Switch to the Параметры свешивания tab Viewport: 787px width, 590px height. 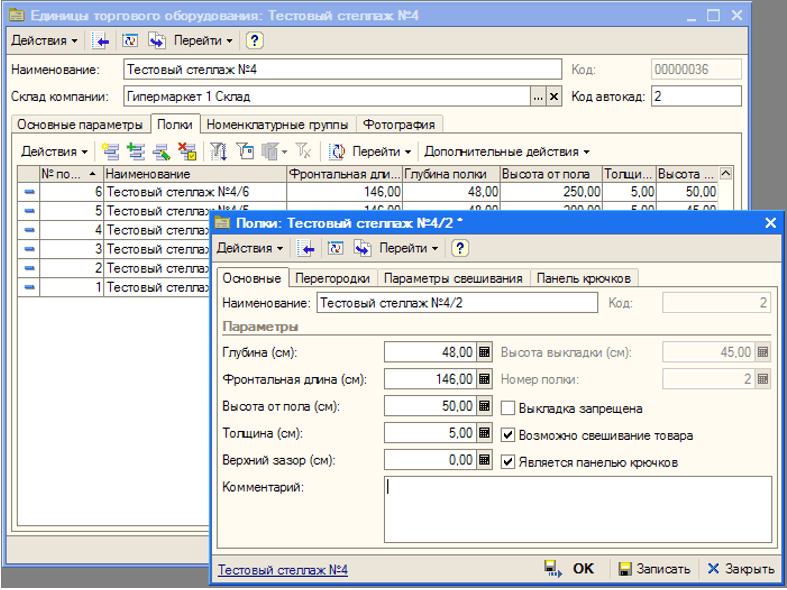point(453,278)
